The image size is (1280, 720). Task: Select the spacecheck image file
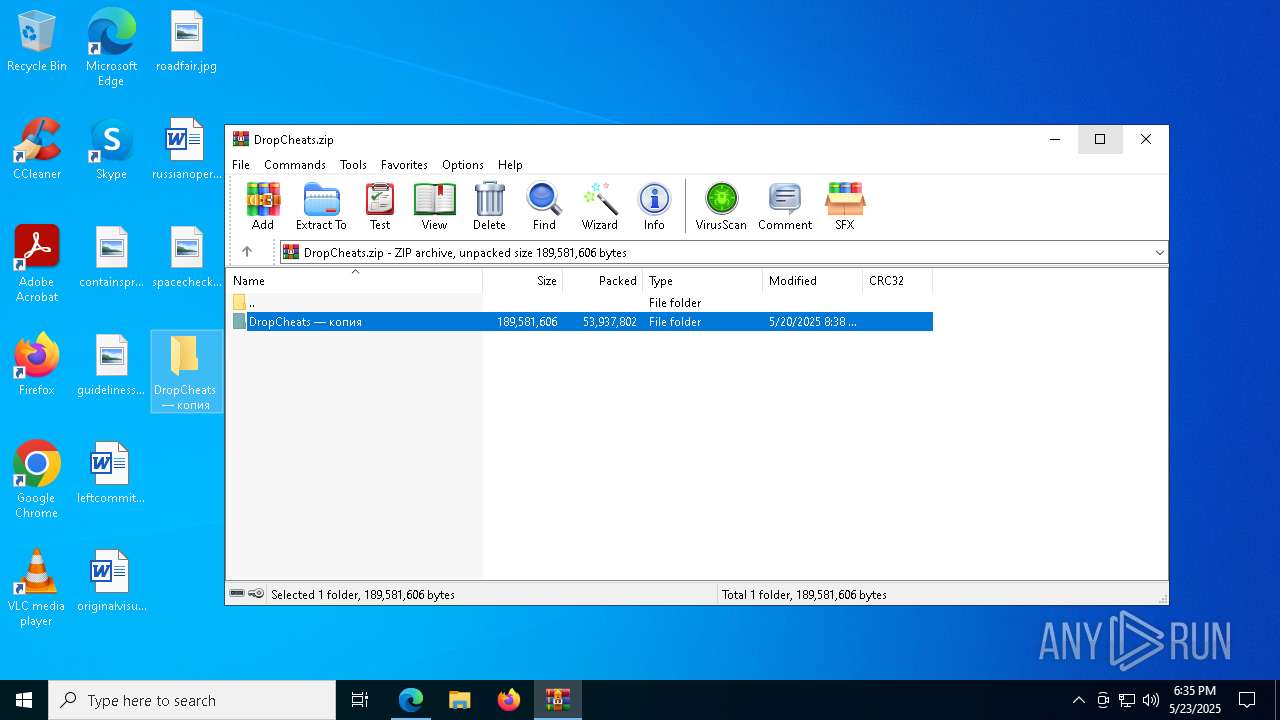186,257
